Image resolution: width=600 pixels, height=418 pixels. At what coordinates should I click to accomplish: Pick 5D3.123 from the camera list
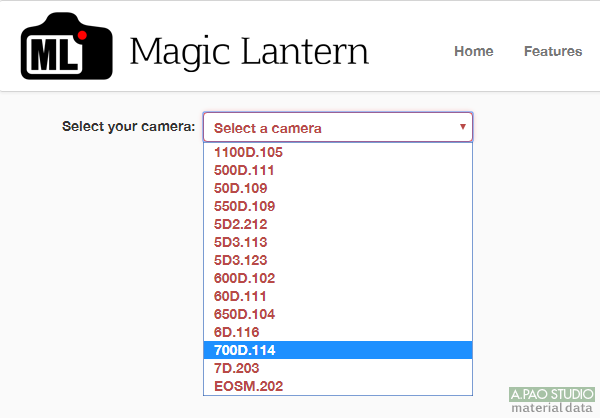[x=240, y=260]
